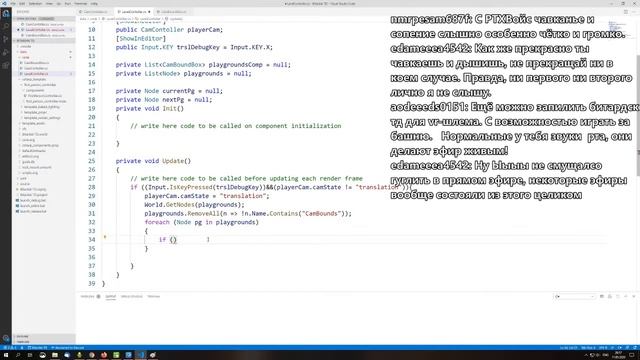The width and height of the screenshot is (640, 360).
Task: Click line and column indicator in status bar
Action: 569,348
